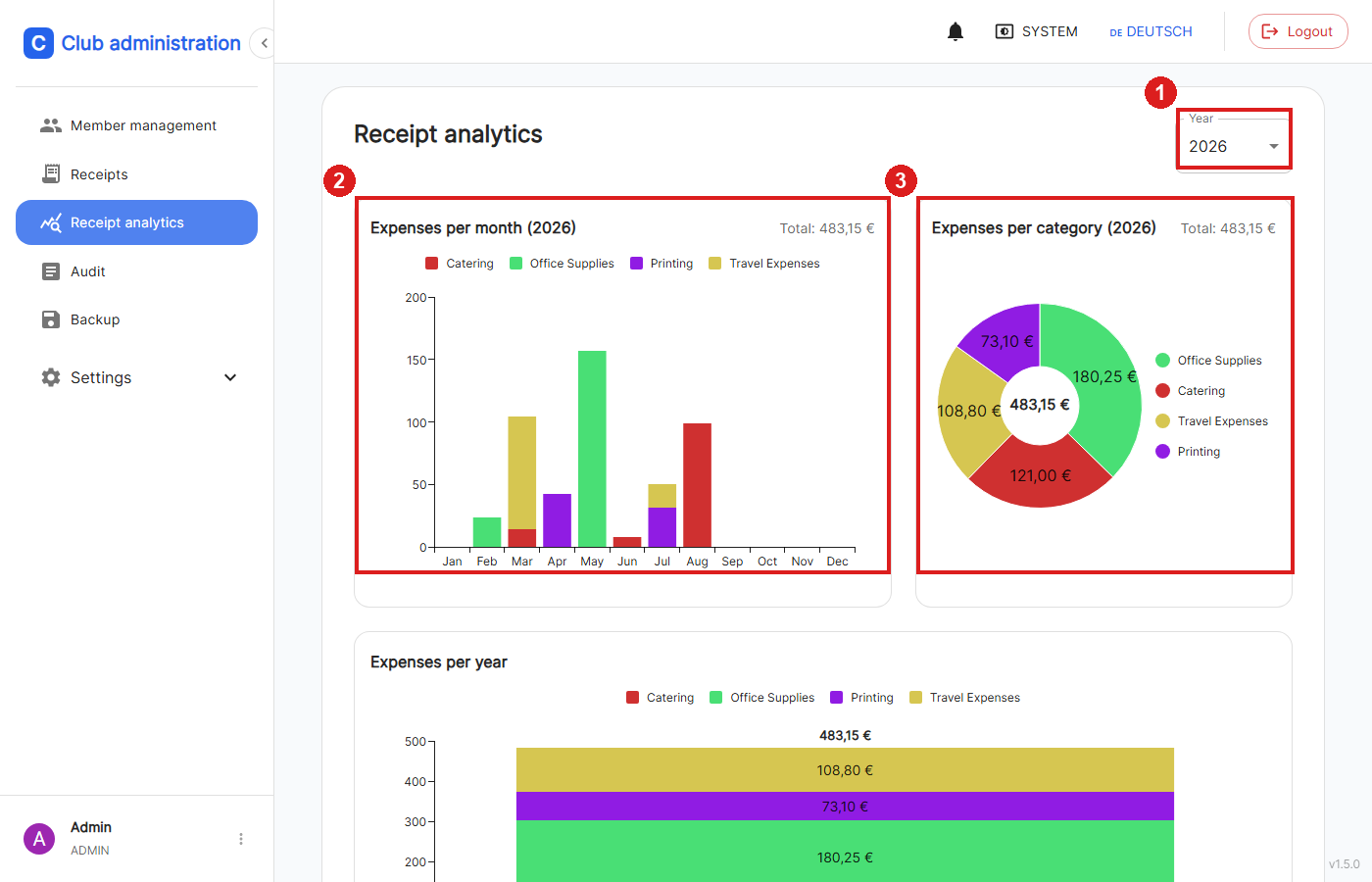
Task: Click the 180,25 € yearly Office Supplies bar
Action: click(845, 852)
